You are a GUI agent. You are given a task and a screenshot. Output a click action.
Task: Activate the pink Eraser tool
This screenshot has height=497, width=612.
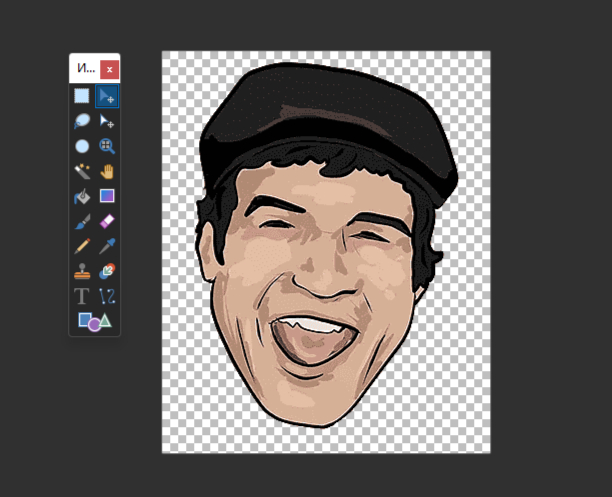(107, 221)
